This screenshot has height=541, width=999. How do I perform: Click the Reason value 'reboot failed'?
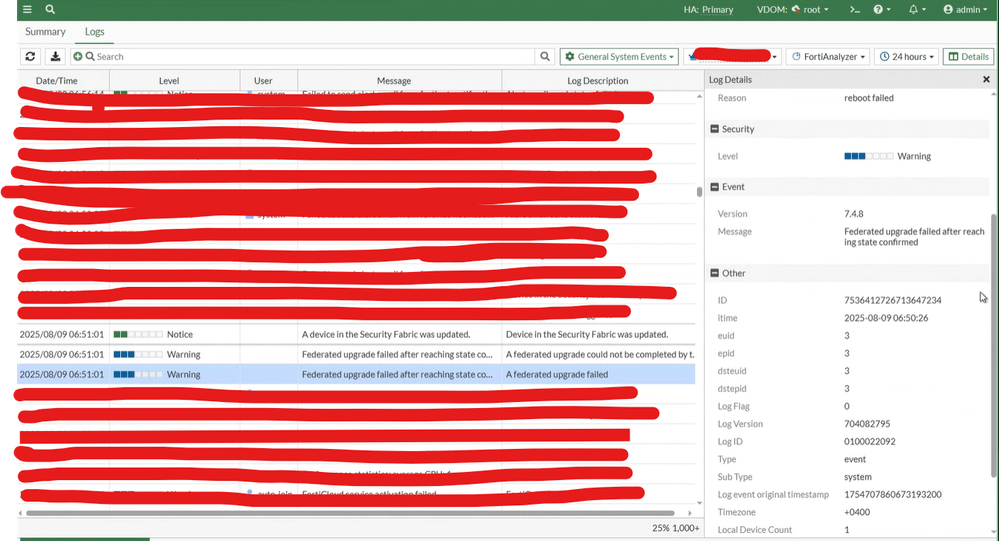pyautogui.click(x=868, y=98)
